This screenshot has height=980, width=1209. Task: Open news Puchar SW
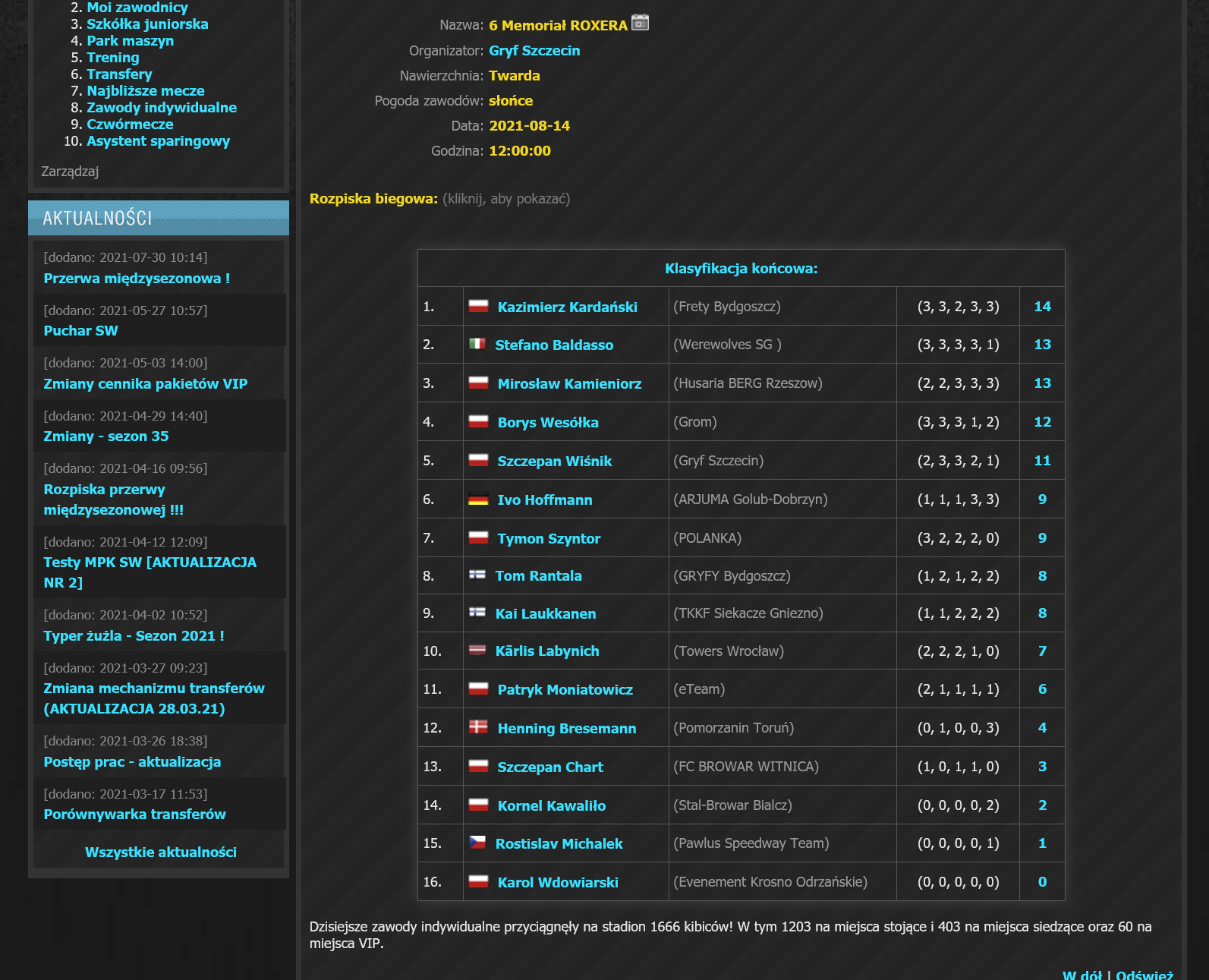80,331
